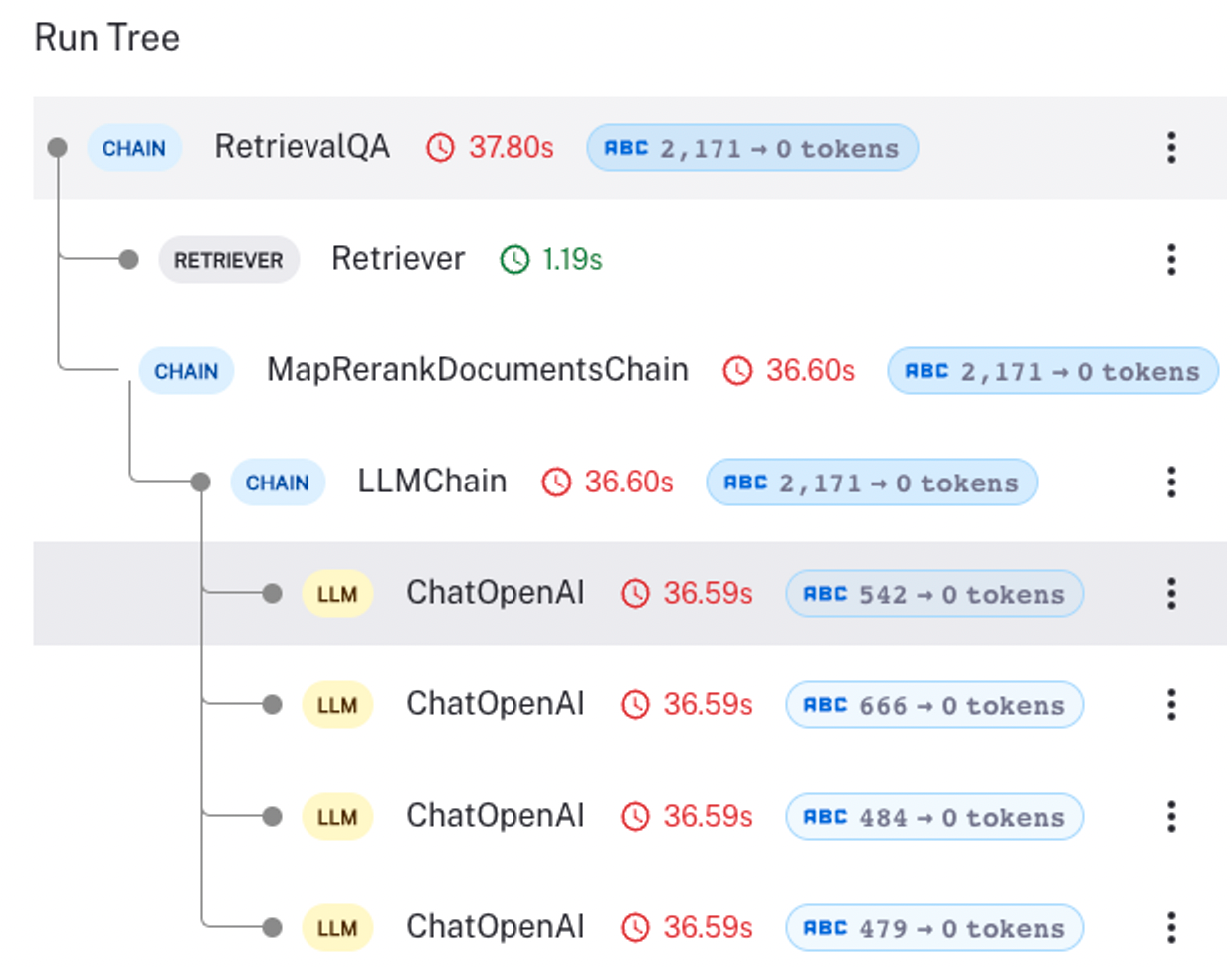Select the MapRerankDocumentsChain run
Viewport: 1232px width, 967px height.
pyautogui.click(x=476, y=370)
